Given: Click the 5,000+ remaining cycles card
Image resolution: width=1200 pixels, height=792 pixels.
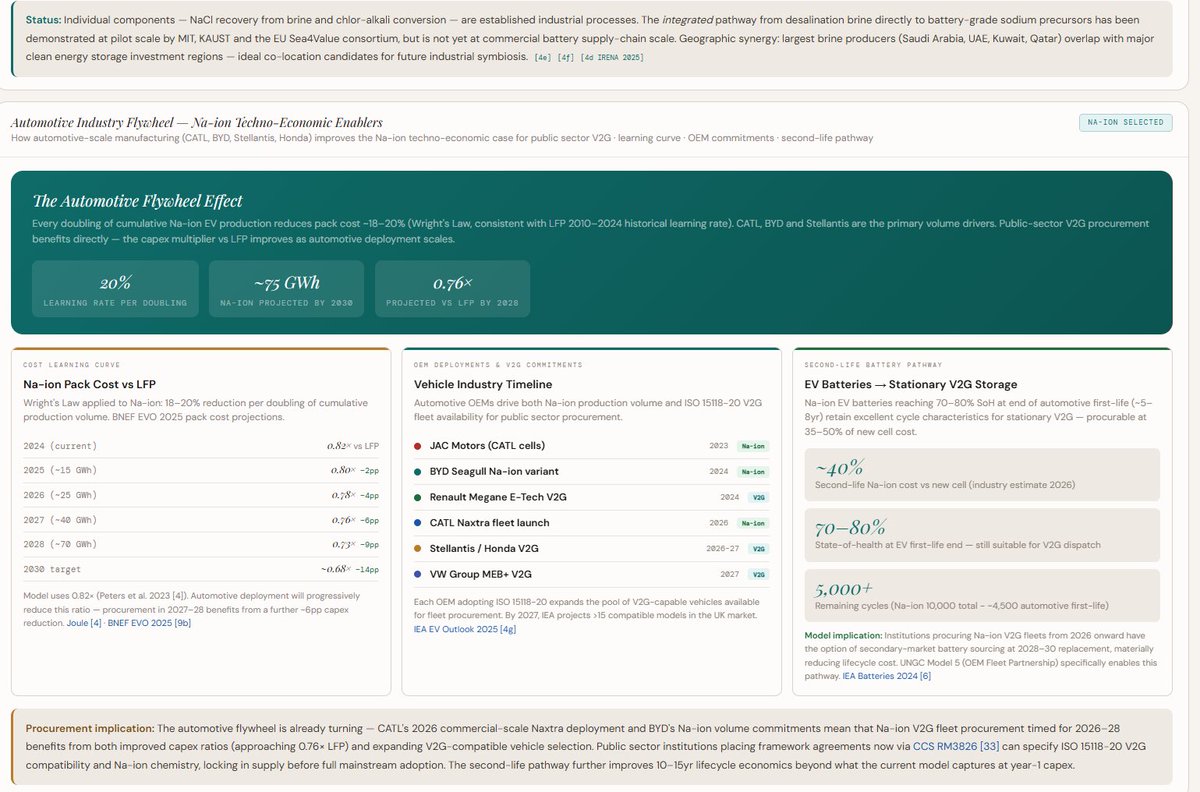Looking at the screenshot, I should pyautogui.click(x=982, y=595).
